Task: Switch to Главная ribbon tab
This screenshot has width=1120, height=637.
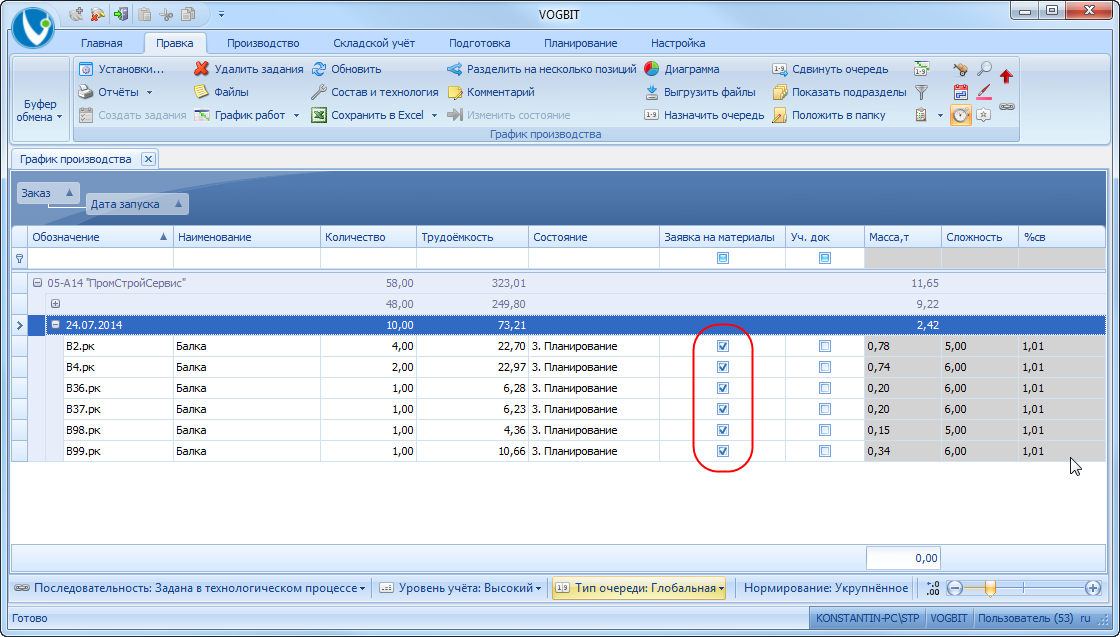Action: (x=101, y=43)
